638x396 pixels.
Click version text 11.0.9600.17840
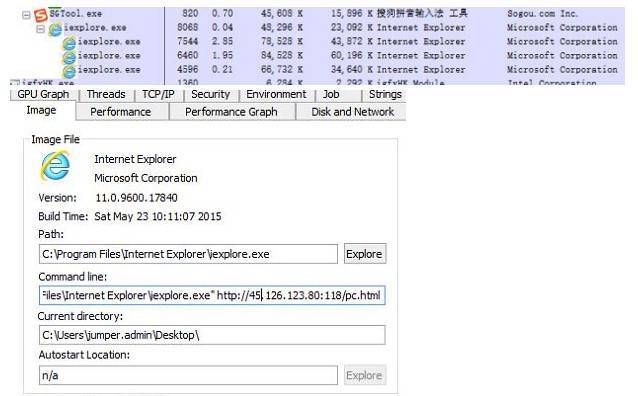click(x=136, y=198)
